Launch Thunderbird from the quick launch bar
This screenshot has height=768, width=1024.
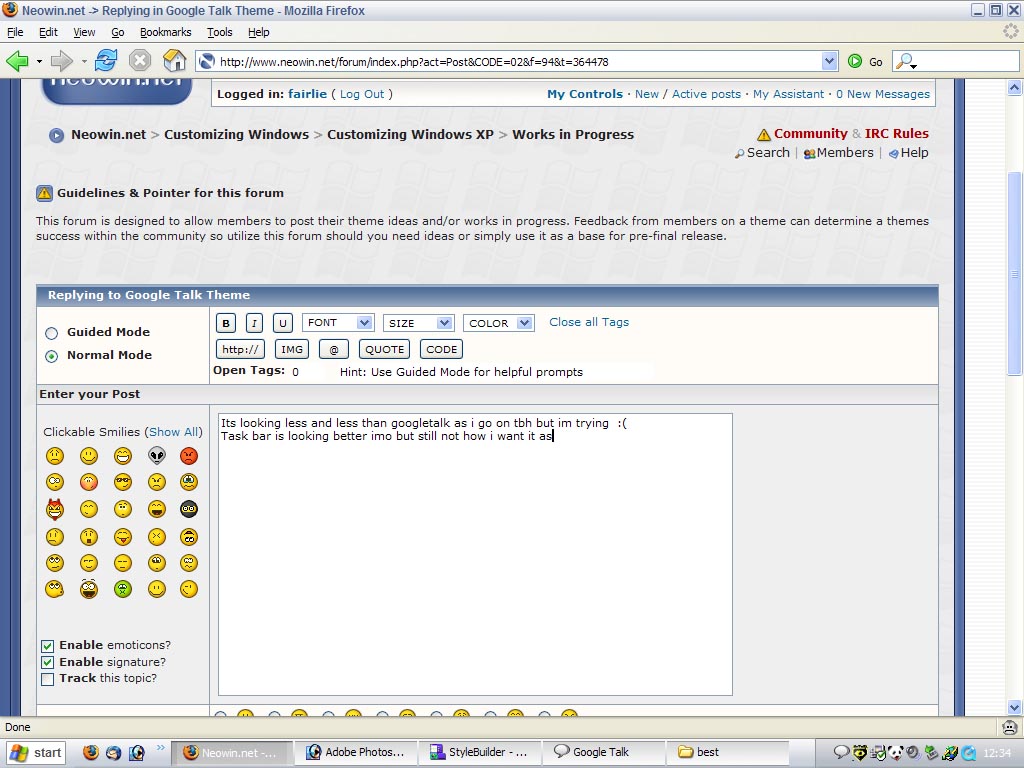[x=113, y=753]
